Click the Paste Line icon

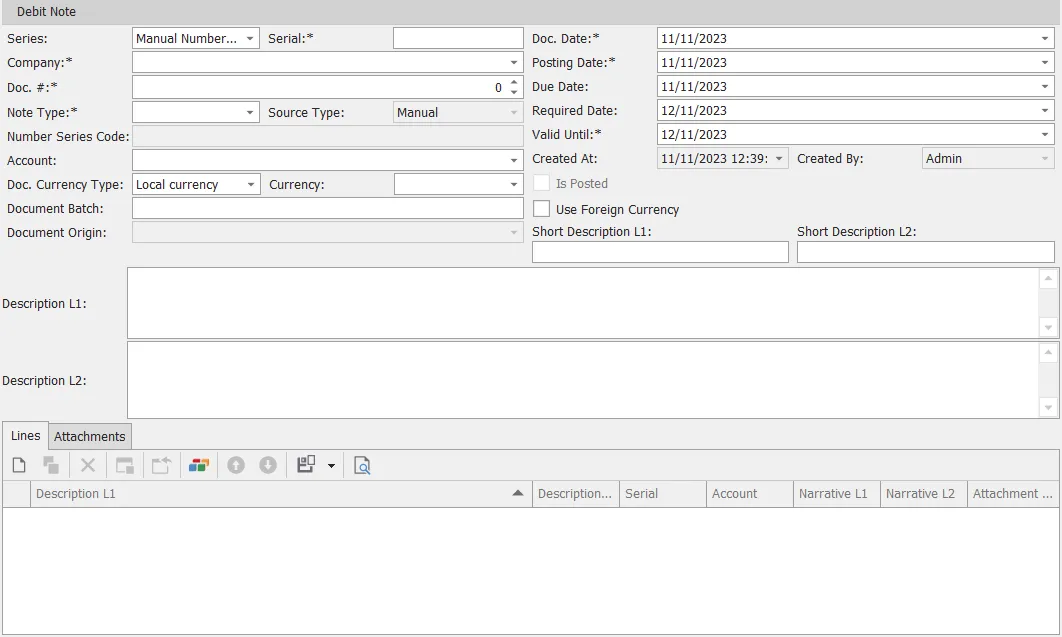pos(122,464)
